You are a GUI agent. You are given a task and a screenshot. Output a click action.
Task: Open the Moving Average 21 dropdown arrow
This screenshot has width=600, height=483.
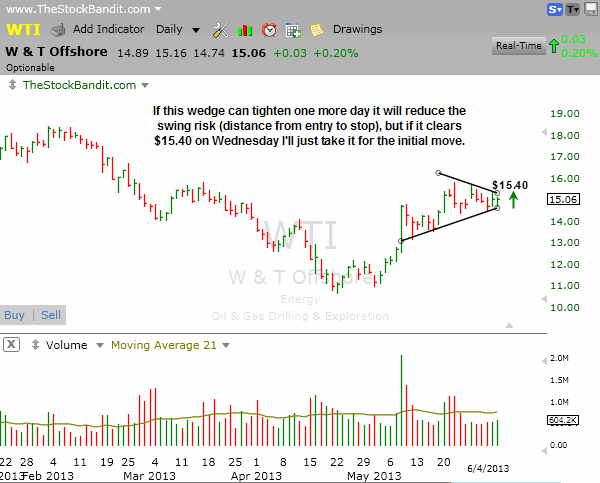coord(226,345)
